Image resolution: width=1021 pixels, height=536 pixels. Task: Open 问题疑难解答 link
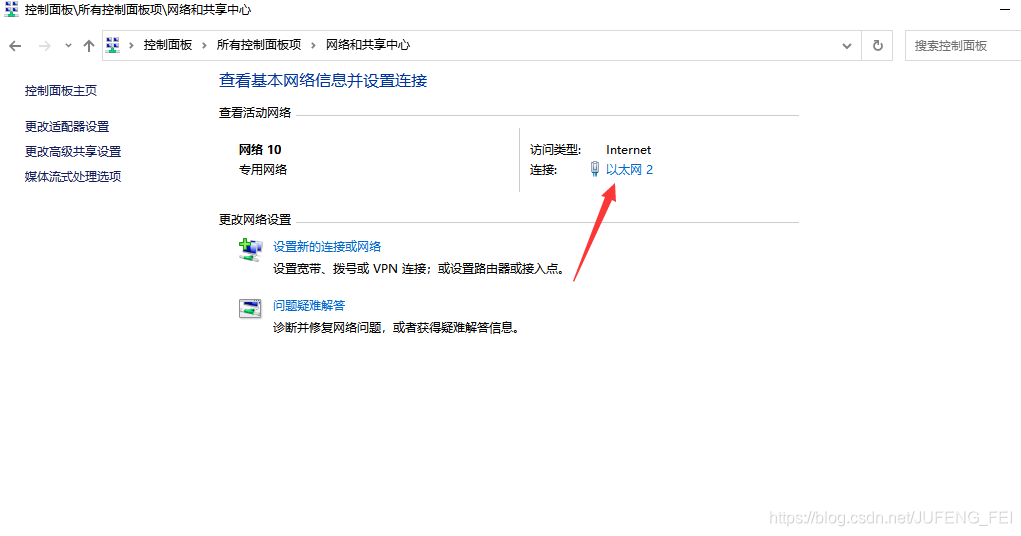pos(309,305)
